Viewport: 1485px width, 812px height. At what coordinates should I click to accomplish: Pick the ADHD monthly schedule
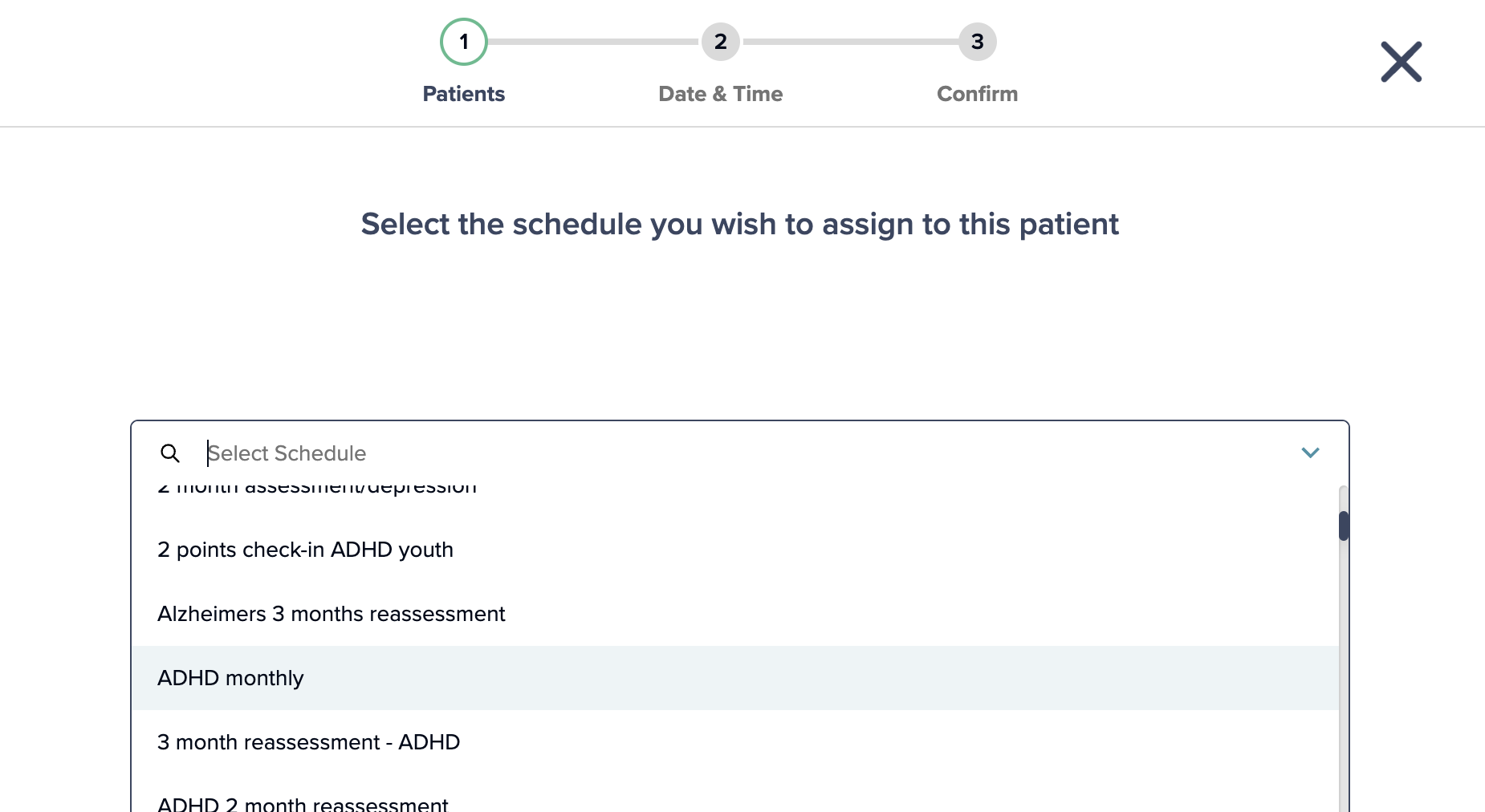tap(735, 678)
